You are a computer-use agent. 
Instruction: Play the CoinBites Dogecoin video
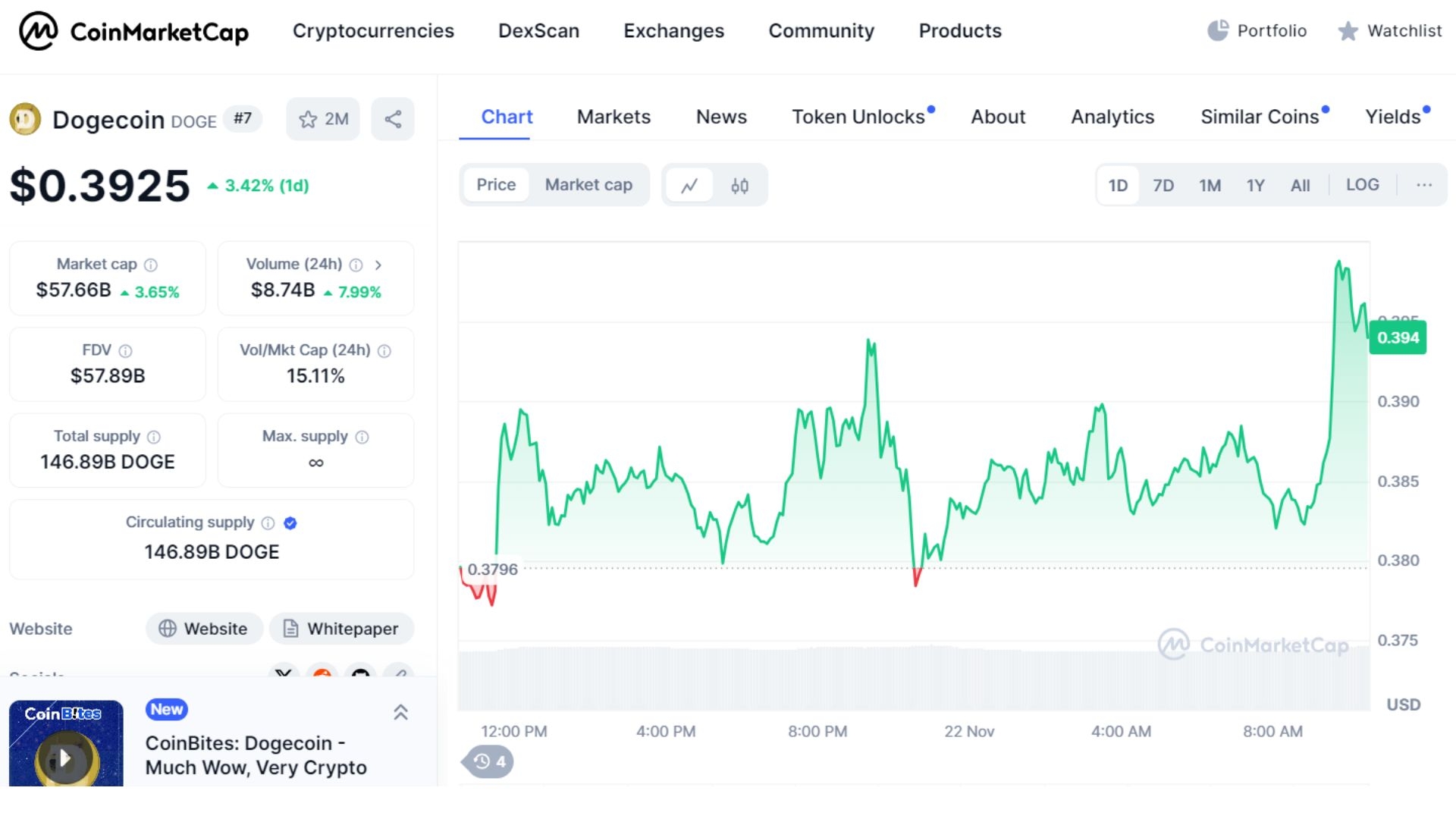(66, 755)
